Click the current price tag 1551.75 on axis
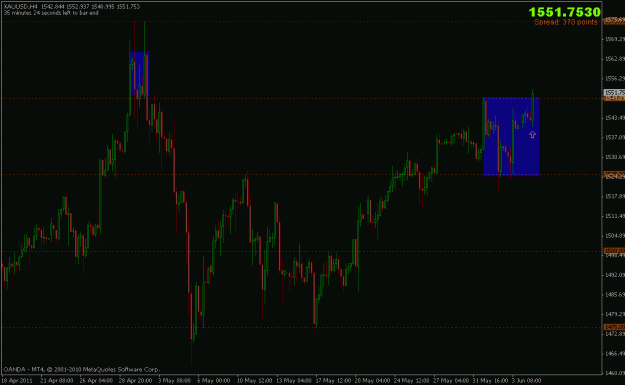Screen dimensions: 625x385 pos(614,92)
